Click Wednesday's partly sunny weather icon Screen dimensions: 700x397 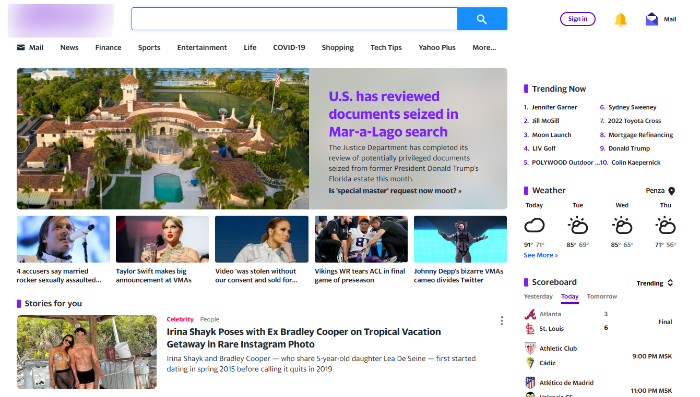[x=622, y=226]
